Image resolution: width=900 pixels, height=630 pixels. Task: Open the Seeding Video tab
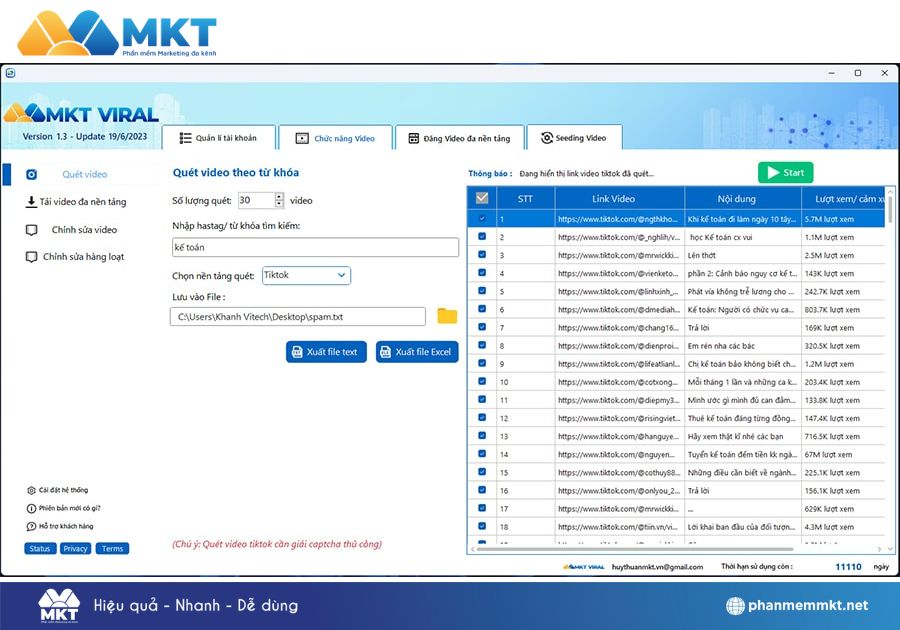[x=574, y=138]
